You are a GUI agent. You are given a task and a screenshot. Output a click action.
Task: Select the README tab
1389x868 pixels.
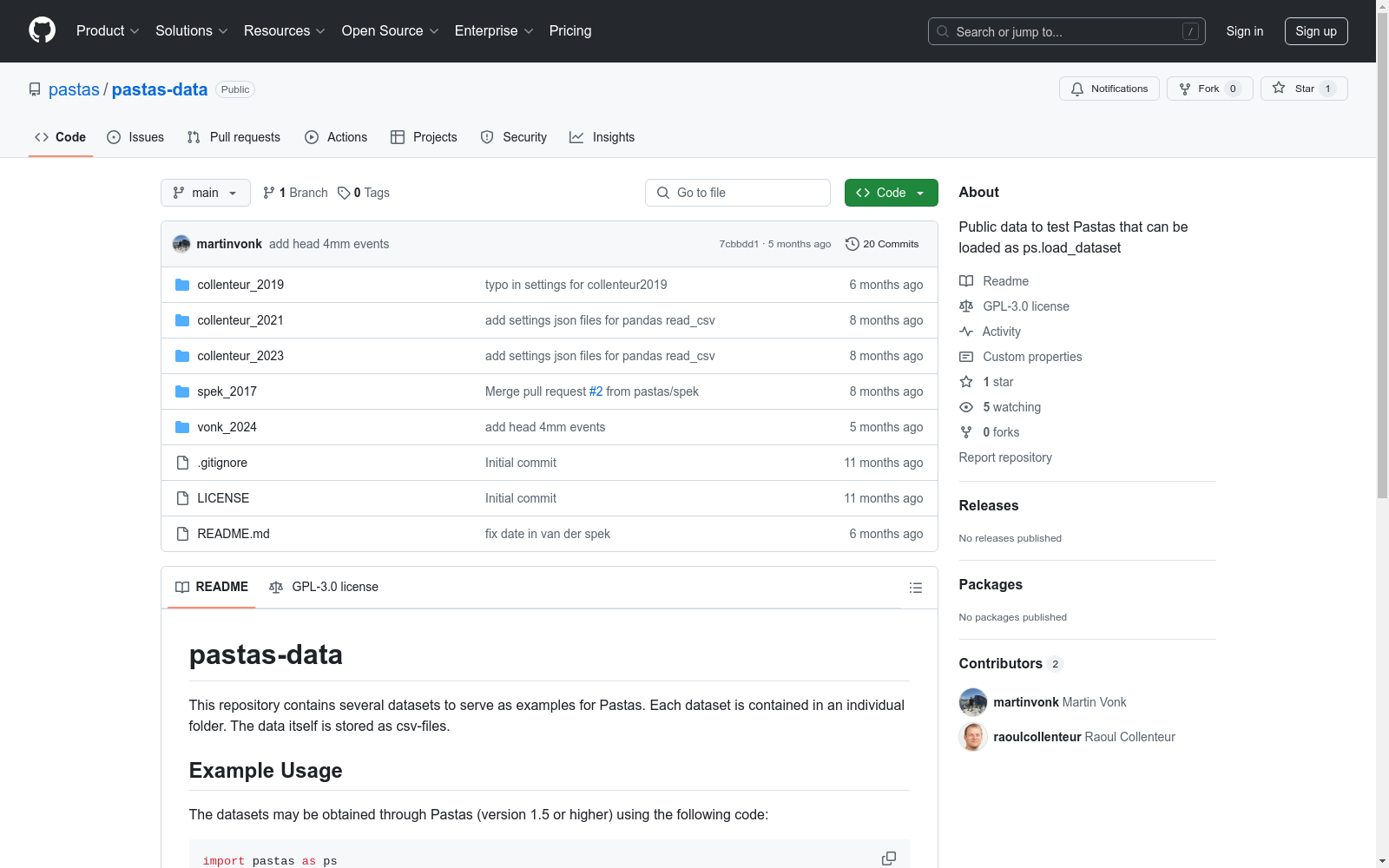[x=212, y=588]
